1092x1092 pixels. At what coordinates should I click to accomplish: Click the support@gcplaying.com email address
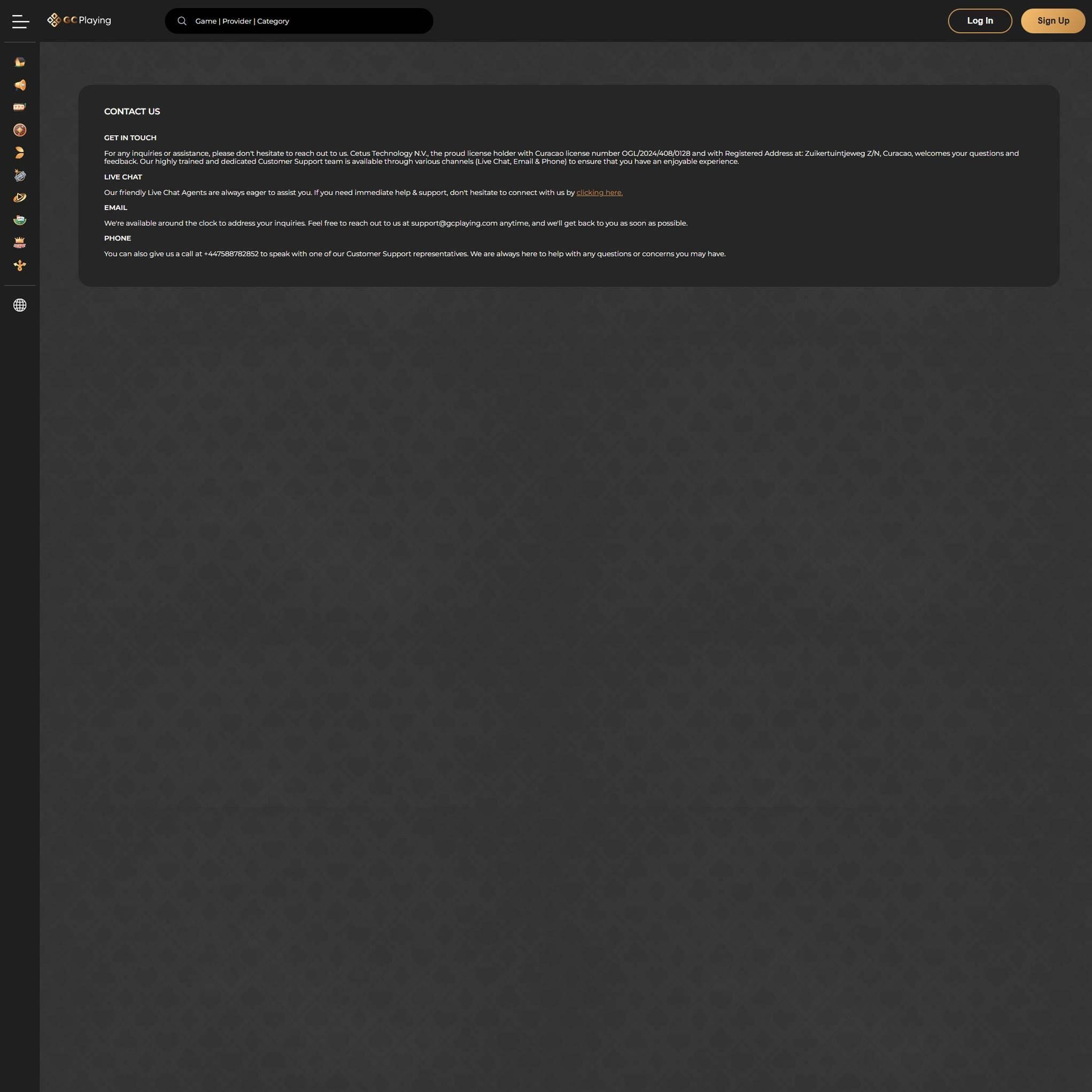coord(454,223)
